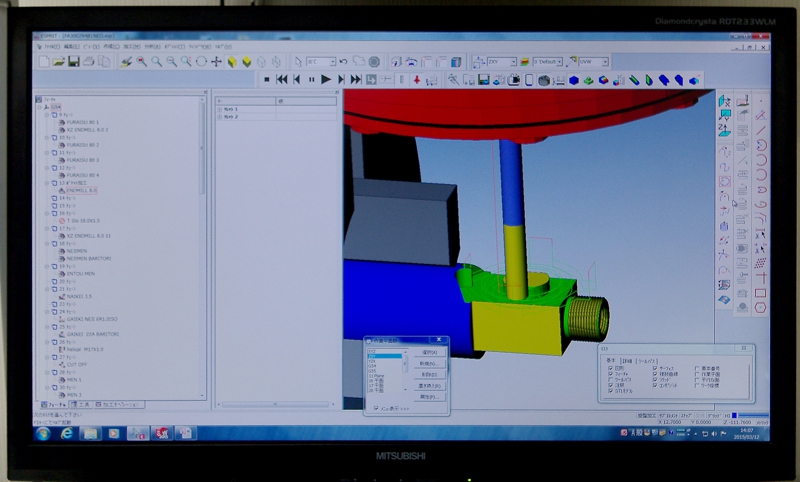Click the Properties button in the work plane dialog

429,397
